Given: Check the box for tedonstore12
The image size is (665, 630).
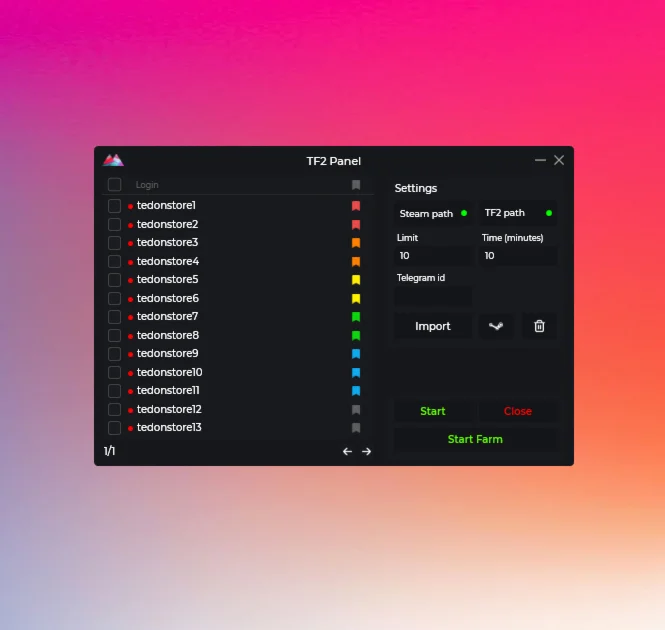Looking at the screenshot, I should (x=115, y=409).
